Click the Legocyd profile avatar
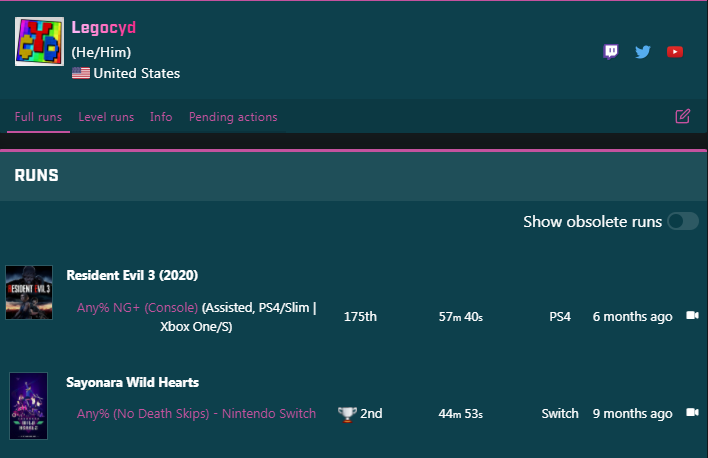Screen dimensions: 708x458 tap(39, 42)
